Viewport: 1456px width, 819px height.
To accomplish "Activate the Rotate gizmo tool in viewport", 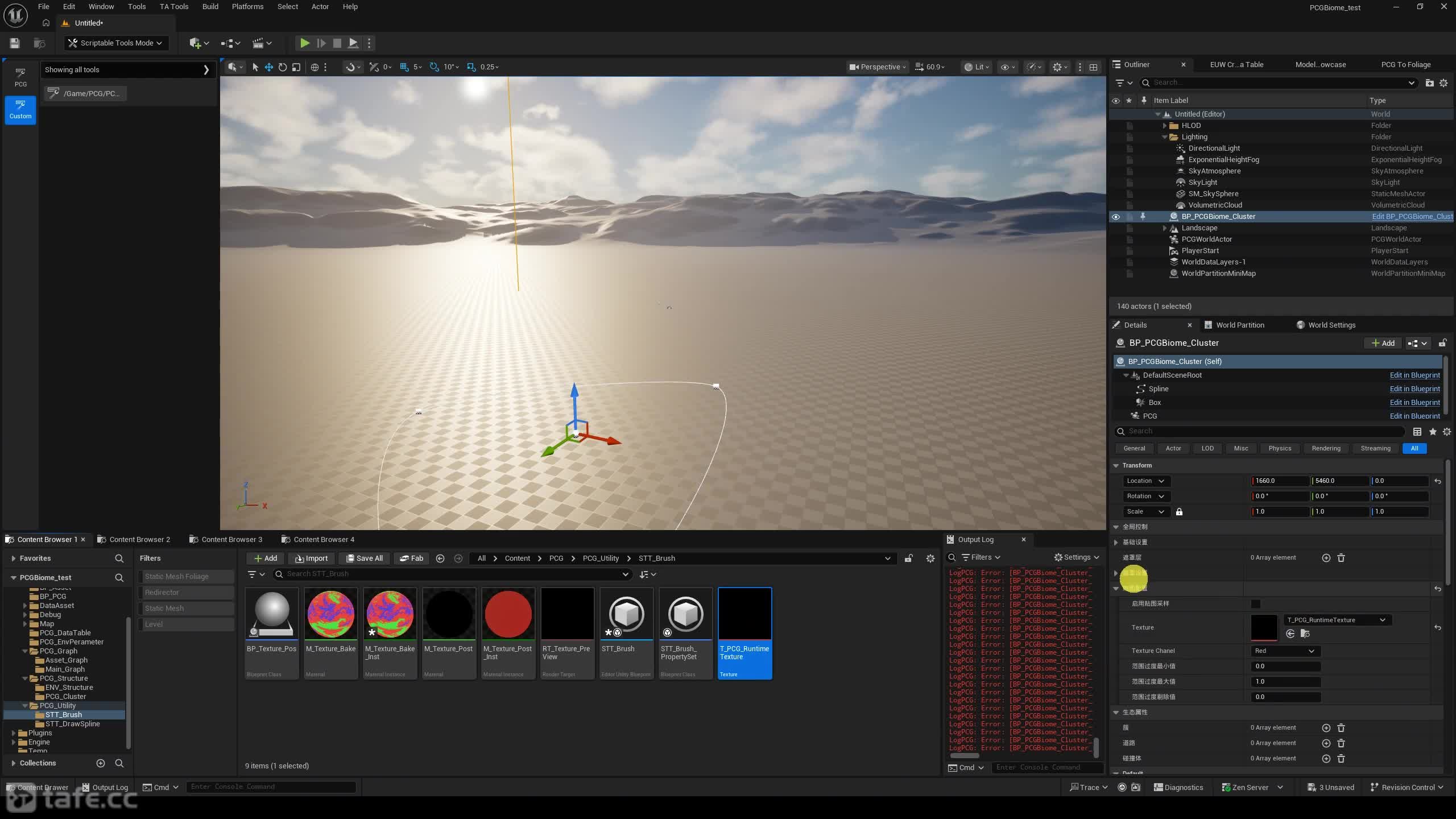I will coord(283,67).
